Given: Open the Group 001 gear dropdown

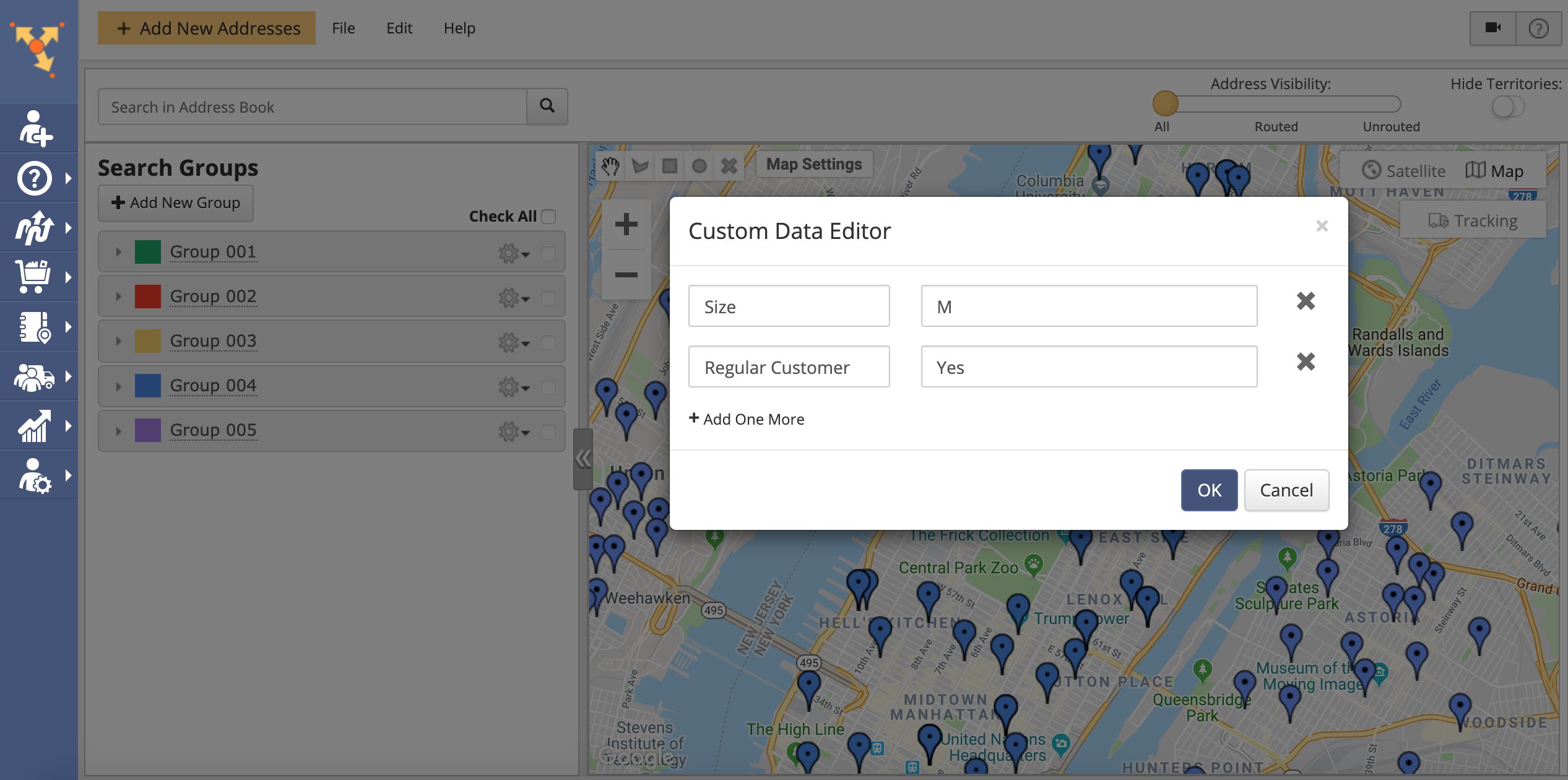Looking at the screenshot, I should [514, 253].
